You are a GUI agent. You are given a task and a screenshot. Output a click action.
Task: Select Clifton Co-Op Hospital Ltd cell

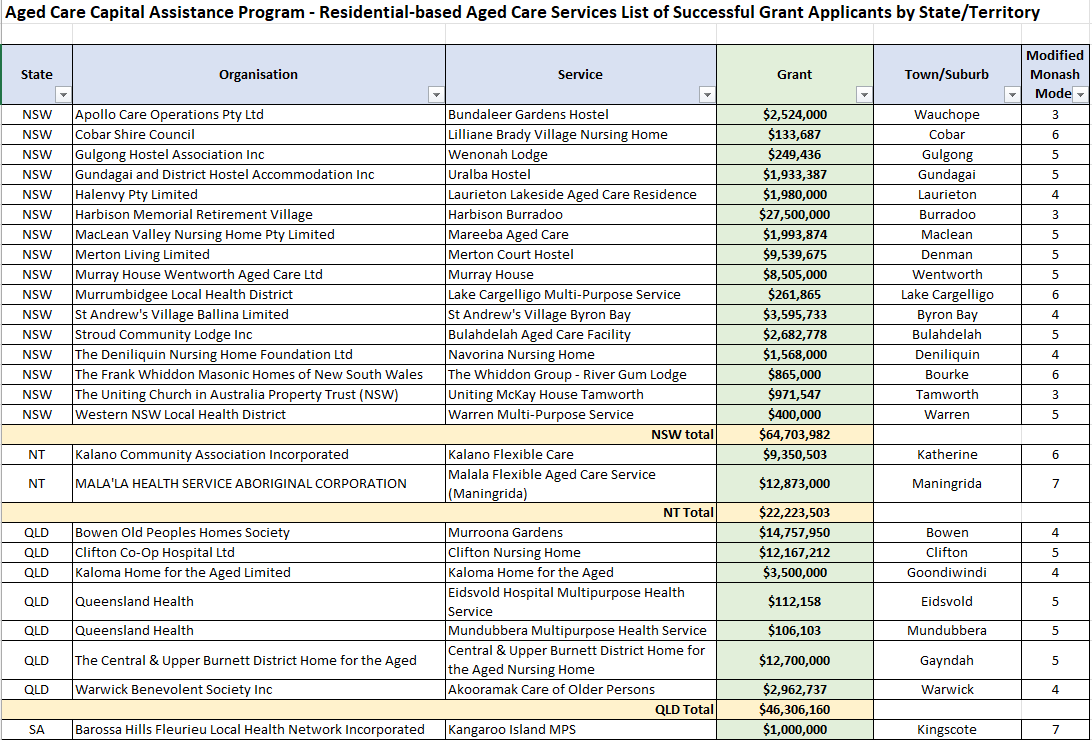coord(258,552)
